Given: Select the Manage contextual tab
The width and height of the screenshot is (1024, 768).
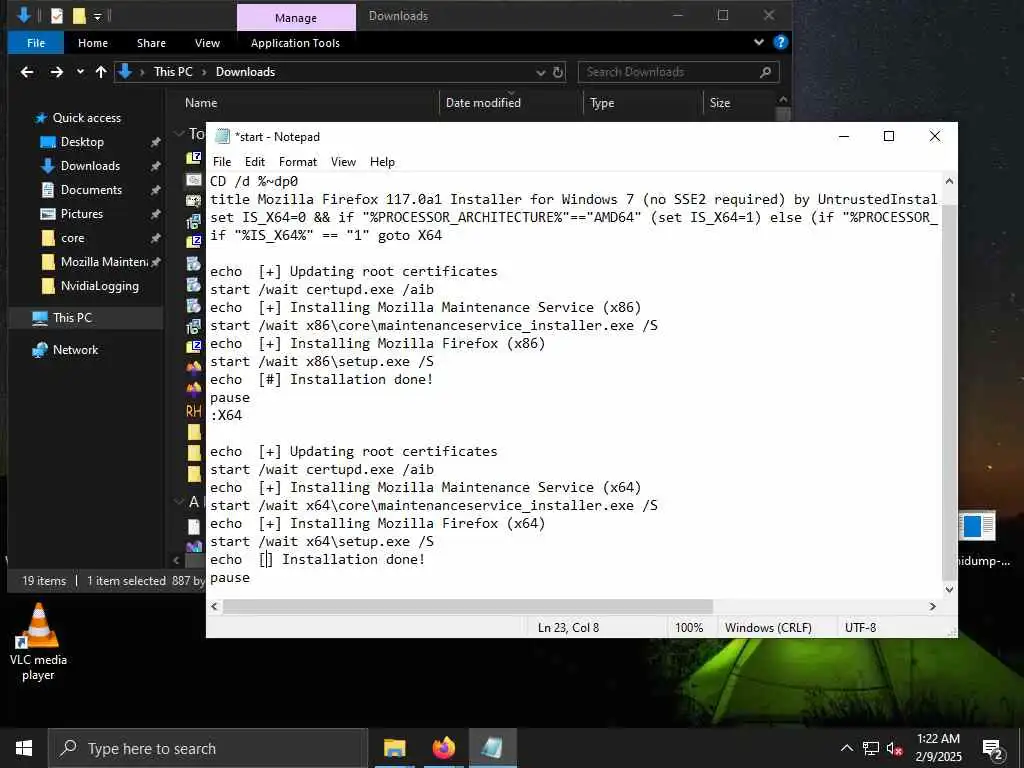Looking at the screenshot, I should tap(296, 18).
